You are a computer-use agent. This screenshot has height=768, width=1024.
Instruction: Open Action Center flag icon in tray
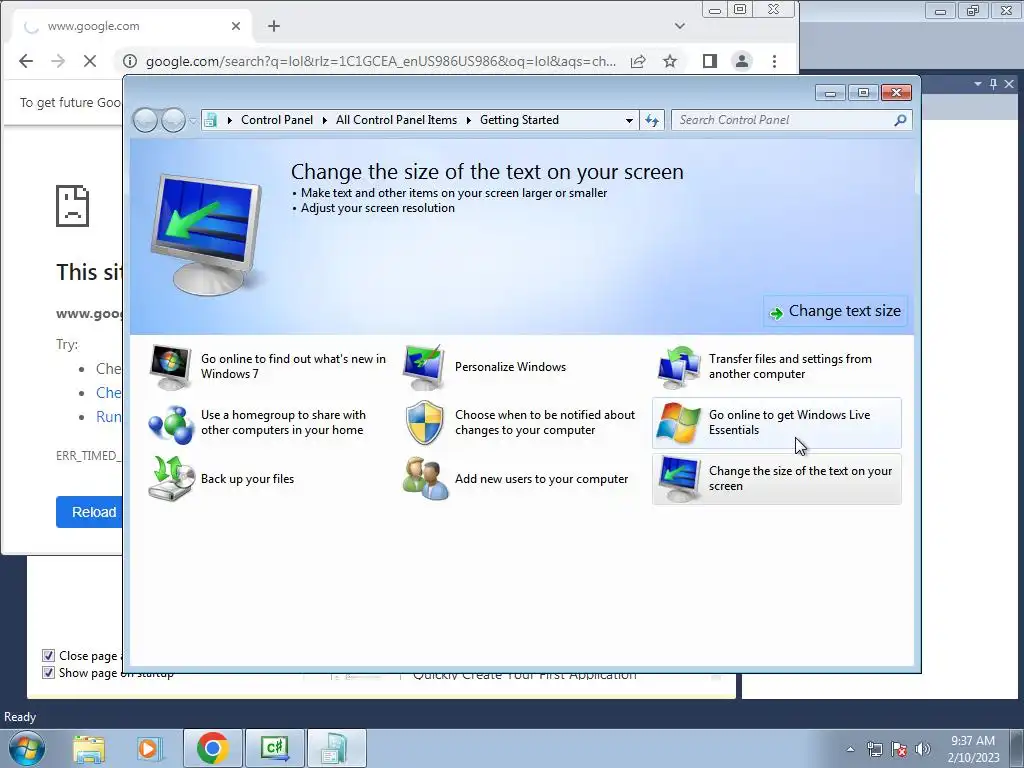coord(899,749)
